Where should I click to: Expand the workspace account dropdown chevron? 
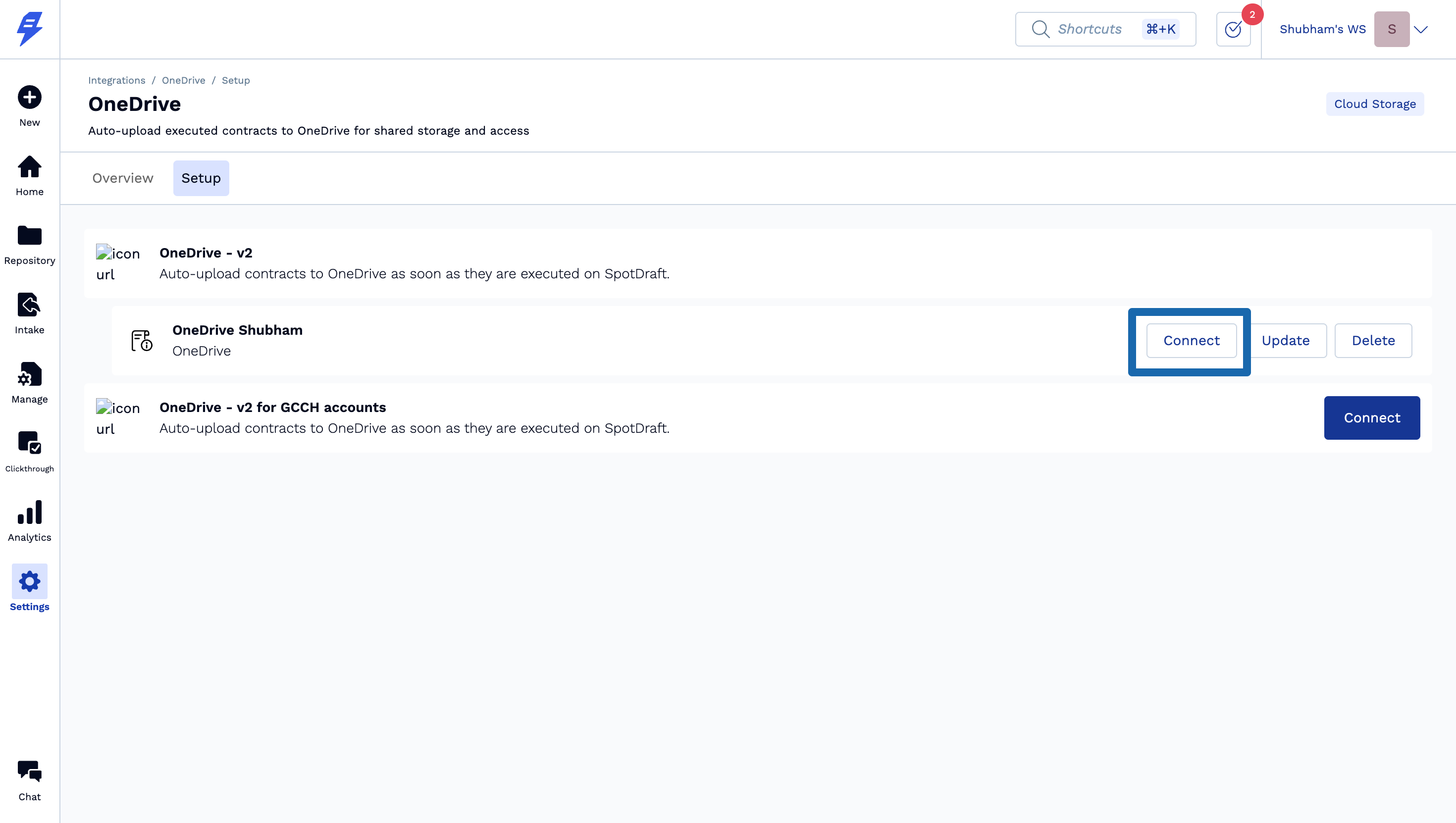click(1420, 29)
